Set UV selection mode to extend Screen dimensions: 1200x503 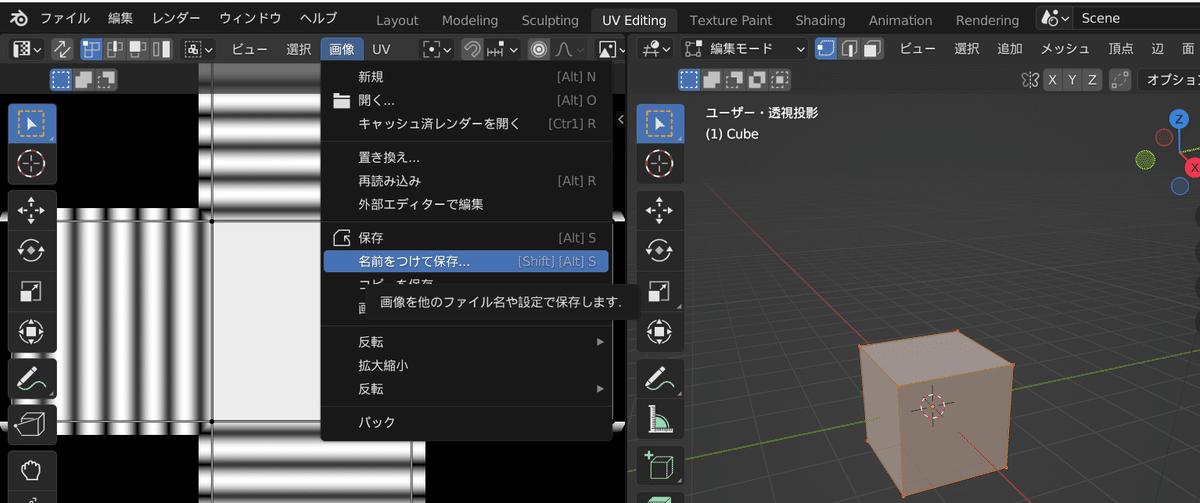pos(86,80)
